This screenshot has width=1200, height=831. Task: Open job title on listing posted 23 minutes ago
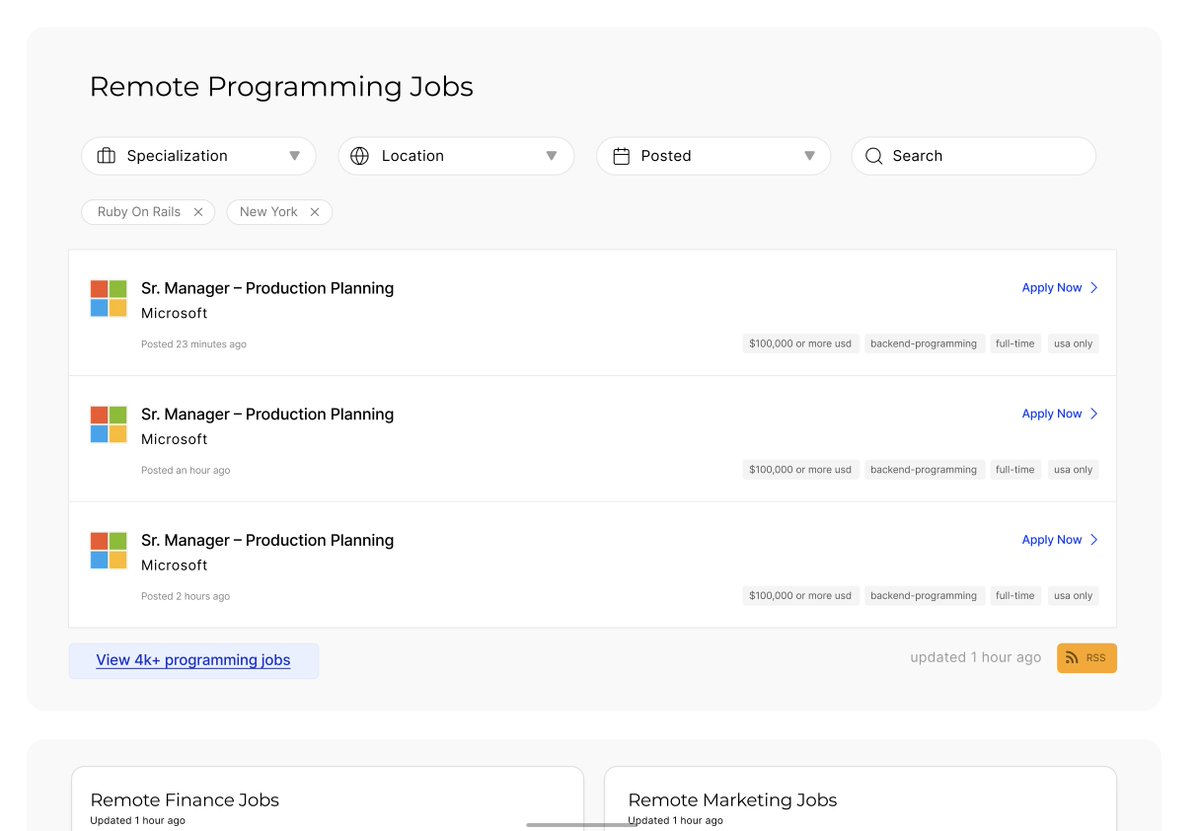[x=267, y=288]
